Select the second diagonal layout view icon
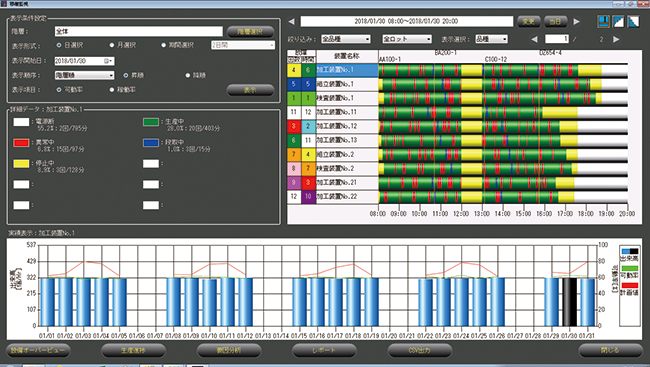This screenshot has height=367, width=650. click(x=618, y=22)
